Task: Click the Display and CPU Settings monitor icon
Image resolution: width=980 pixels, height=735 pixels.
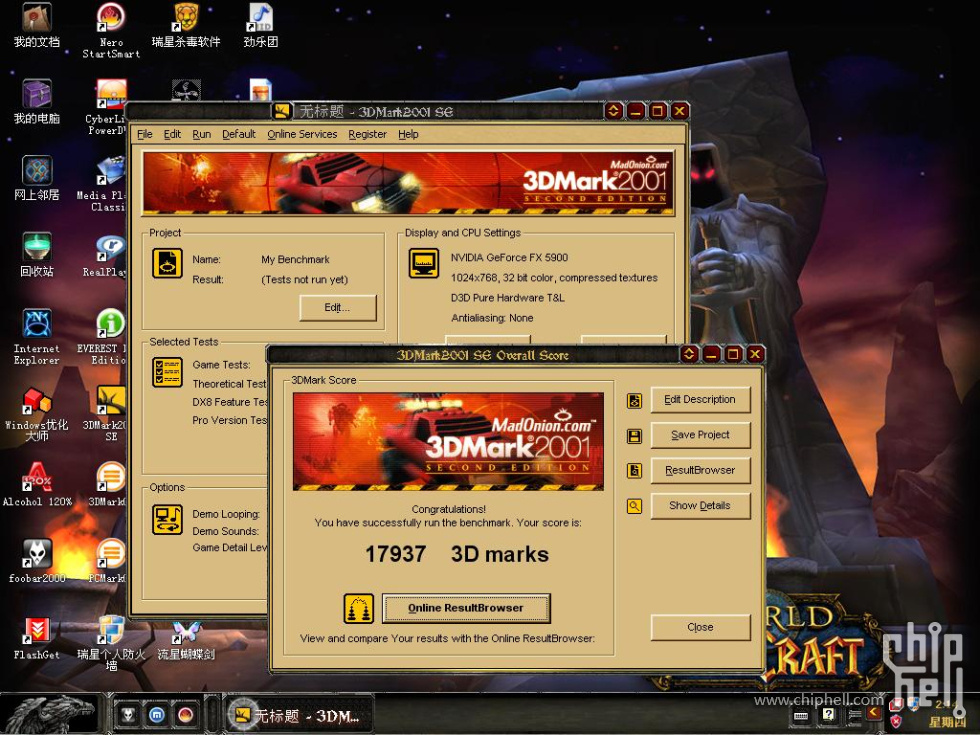Action: coord(424,263)
